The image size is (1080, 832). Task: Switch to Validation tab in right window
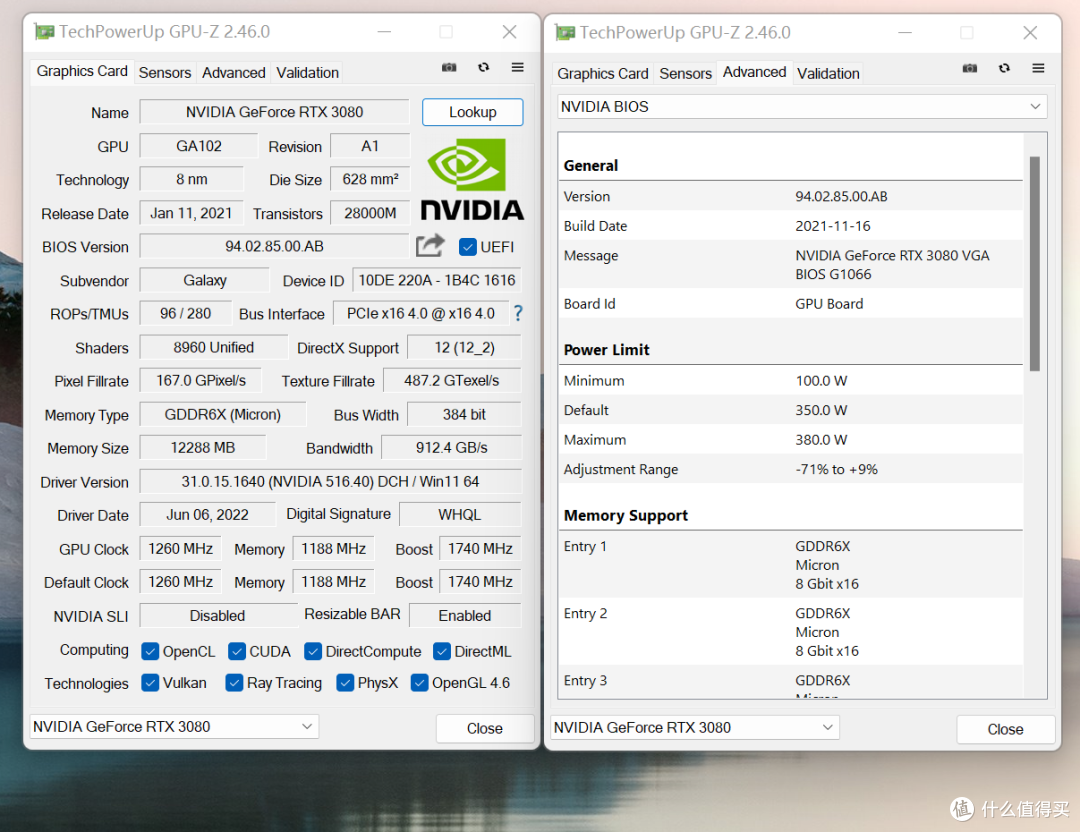828,73
